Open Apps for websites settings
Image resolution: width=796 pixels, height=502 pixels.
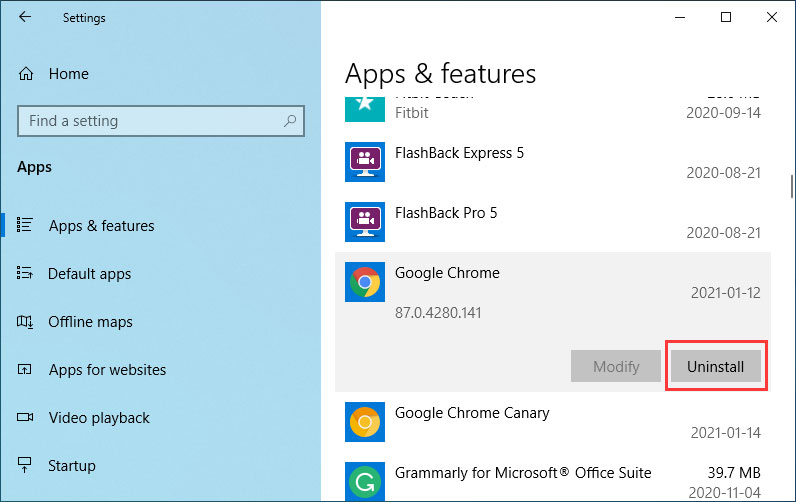(x=107, y=370)
